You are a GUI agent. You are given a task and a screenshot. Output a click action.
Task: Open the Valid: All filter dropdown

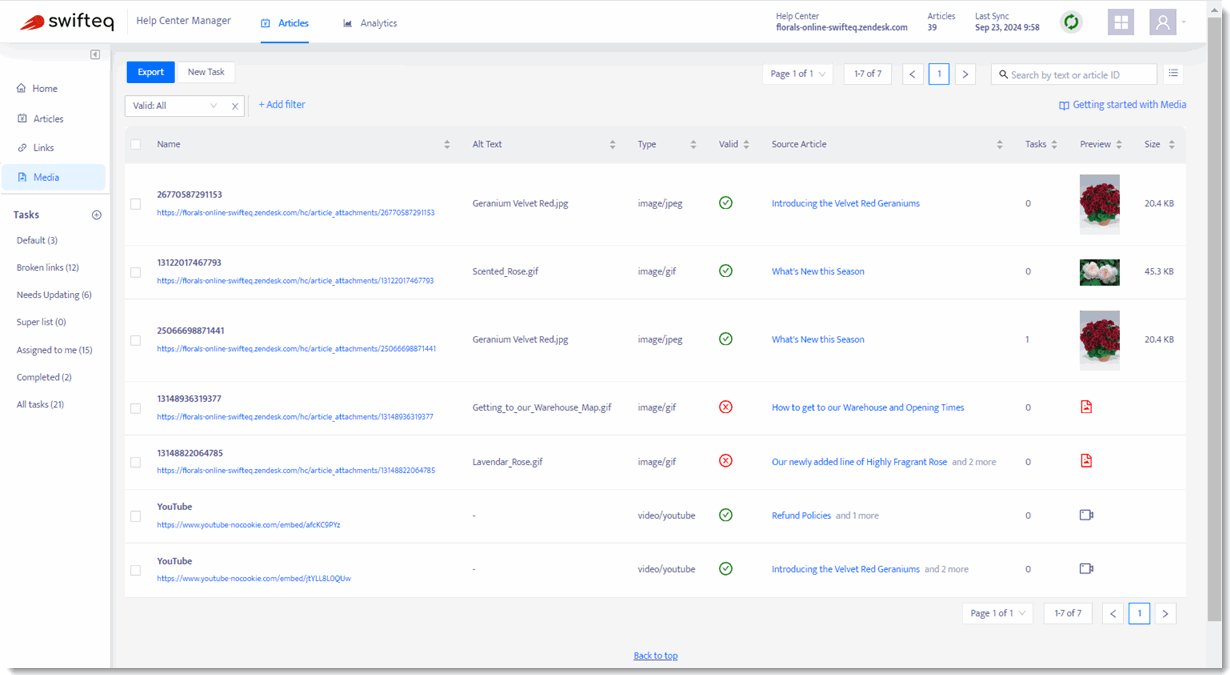tap(176, 105)
